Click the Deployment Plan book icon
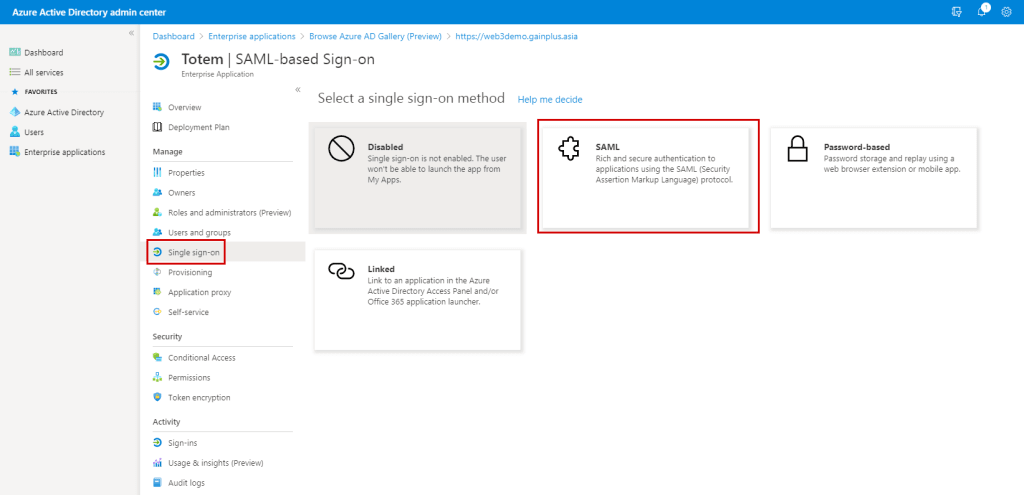The image size is (1024, 495). coord(157,127)
